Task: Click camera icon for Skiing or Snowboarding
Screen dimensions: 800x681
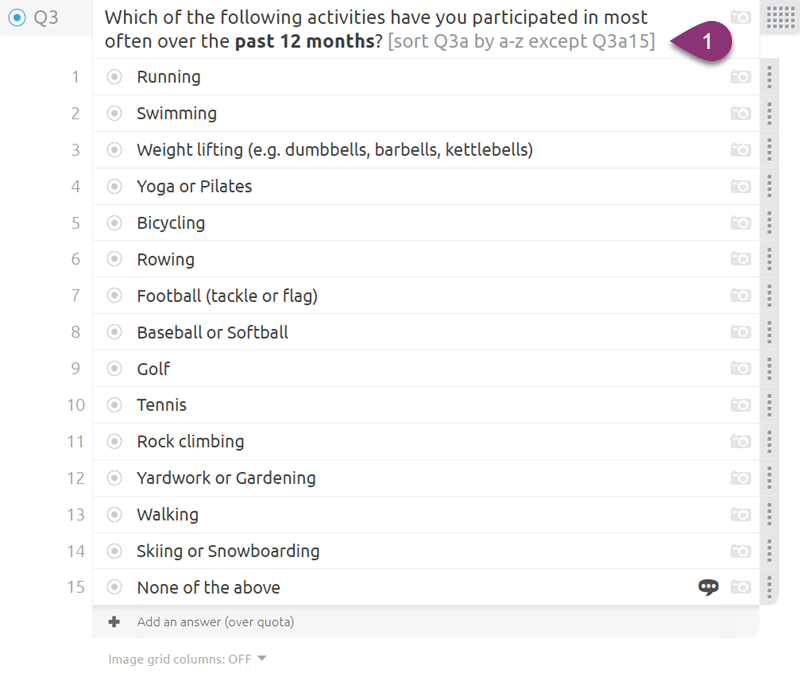Action: (740, 551)
